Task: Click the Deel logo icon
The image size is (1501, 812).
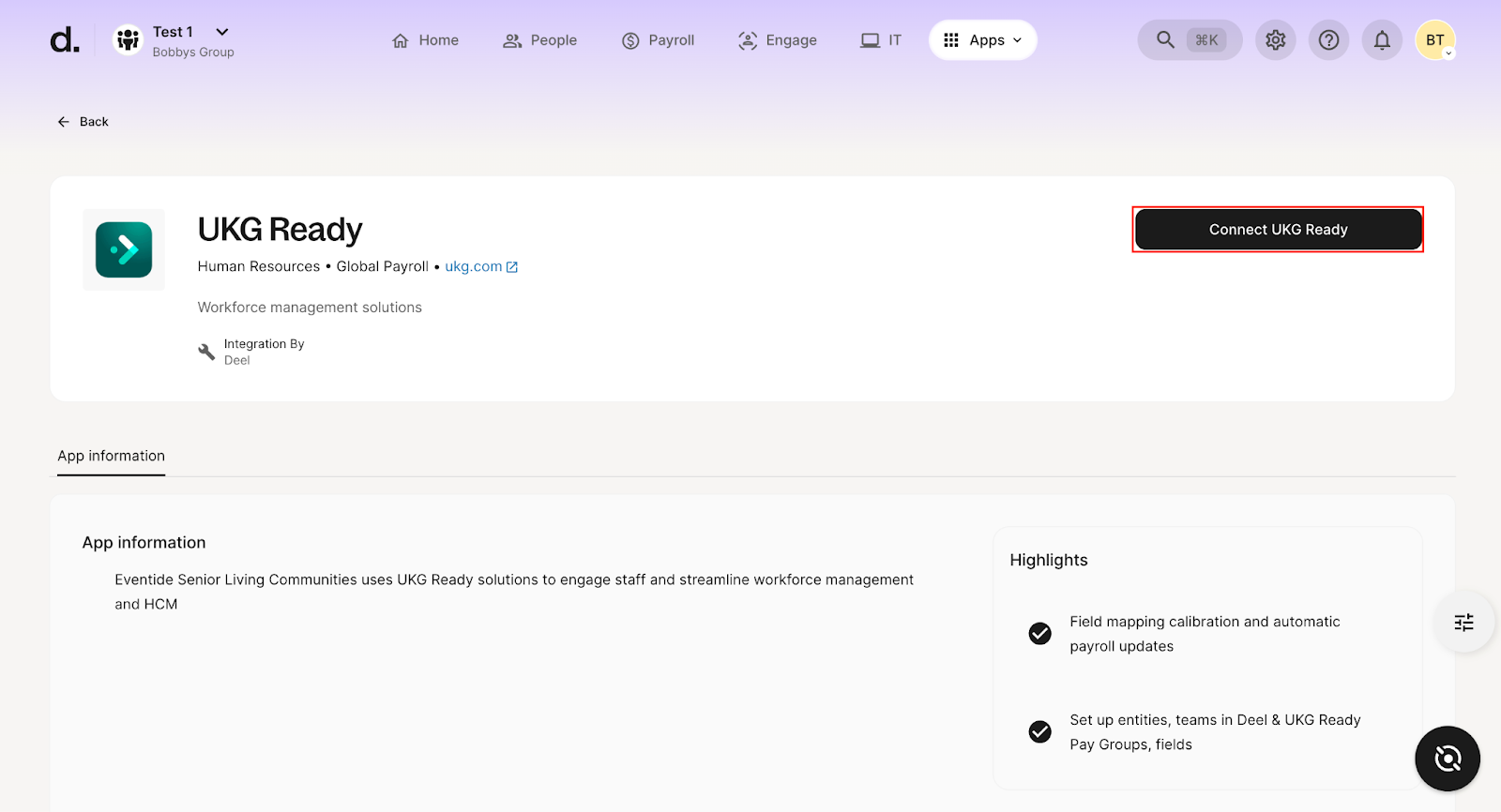Action: [65, 40]
